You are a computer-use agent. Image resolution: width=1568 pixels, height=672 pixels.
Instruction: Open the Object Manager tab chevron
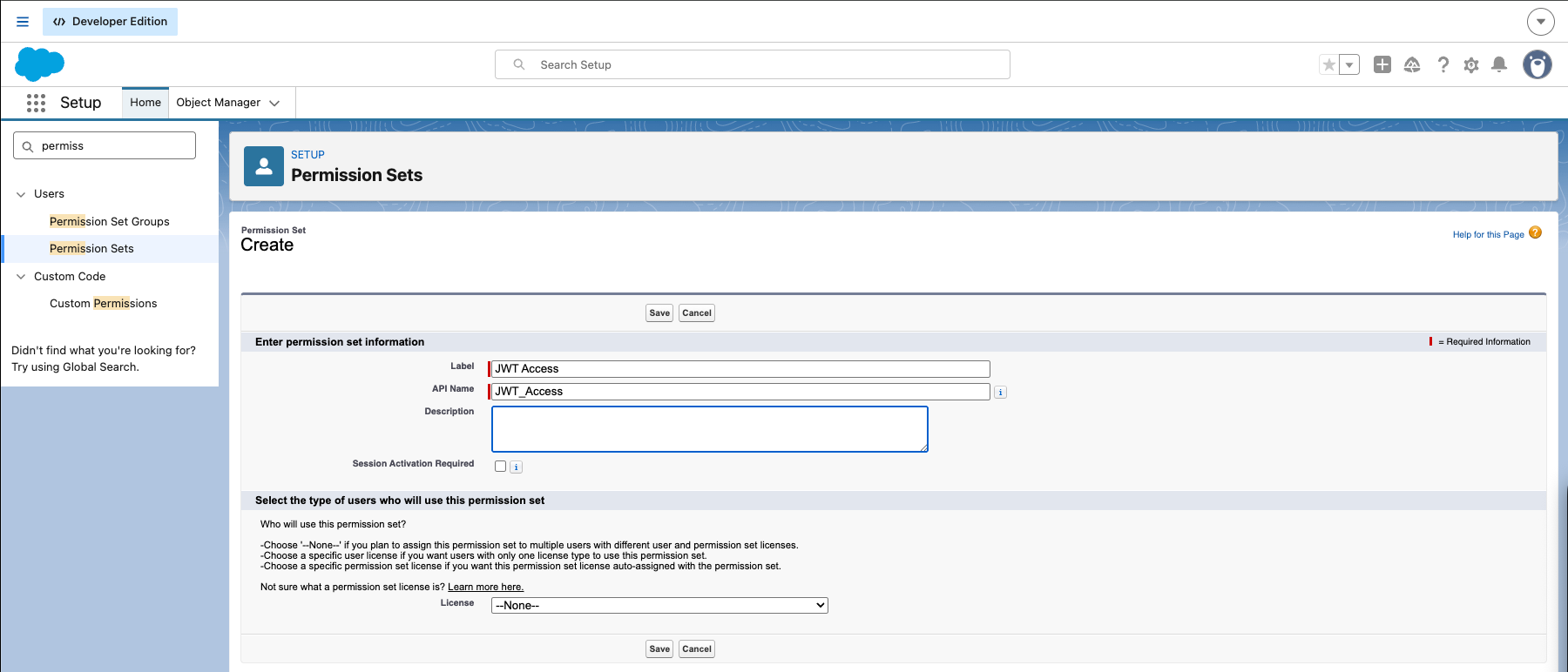tap(275, 103)
